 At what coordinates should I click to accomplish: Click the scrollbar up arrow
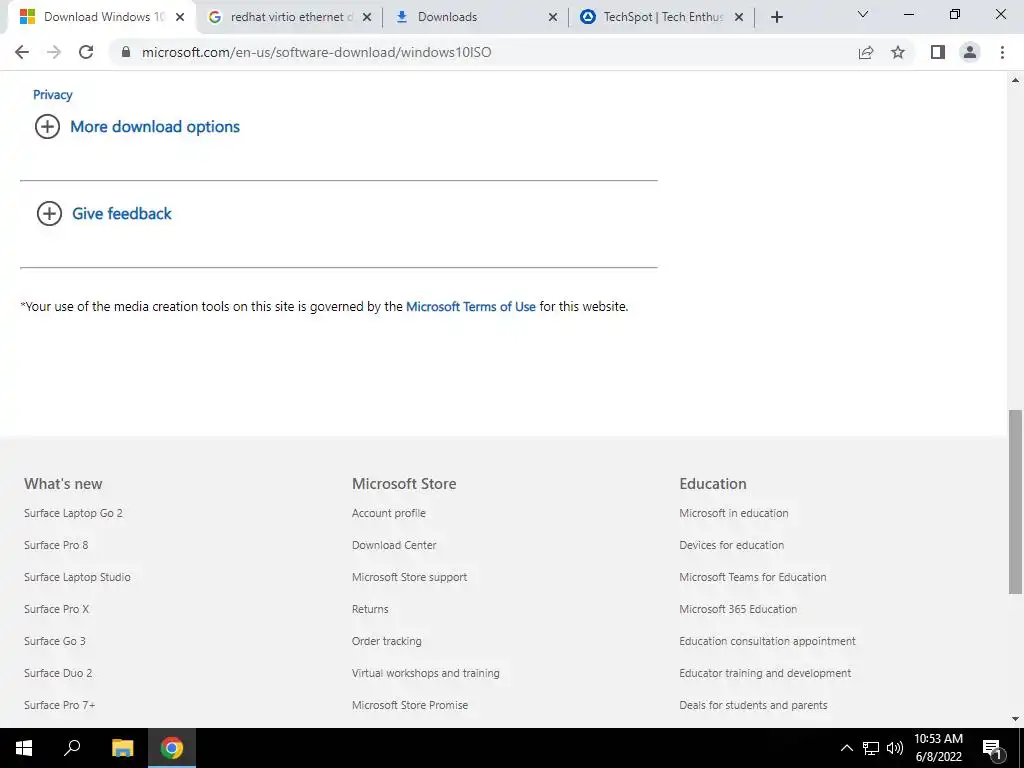pyautogui.click(x=1015, y=80)
